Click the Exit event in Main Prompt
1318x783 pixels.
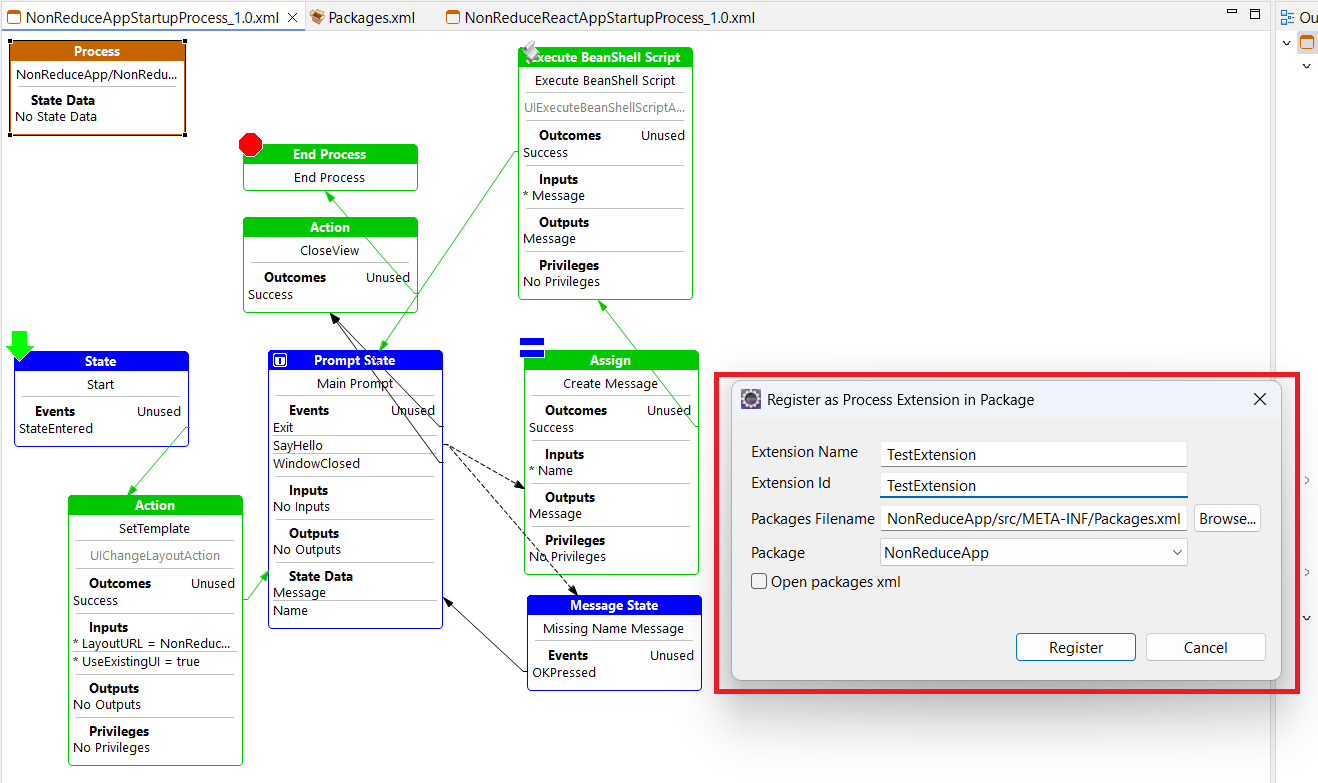click(x=283, y=427)
